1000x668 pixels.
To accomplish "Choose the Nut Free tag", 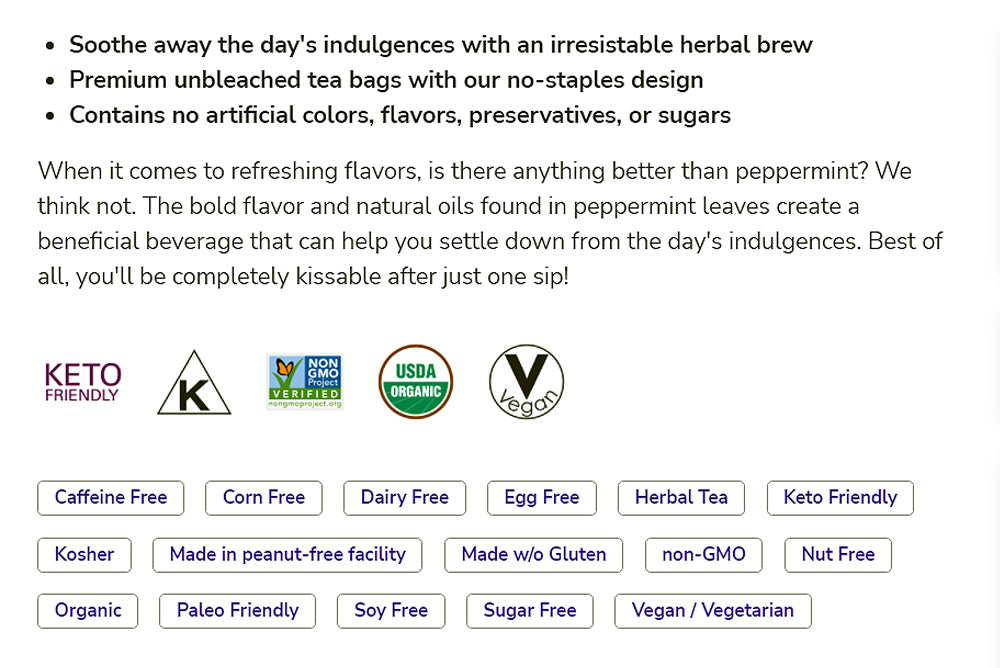I will (838, 555).
